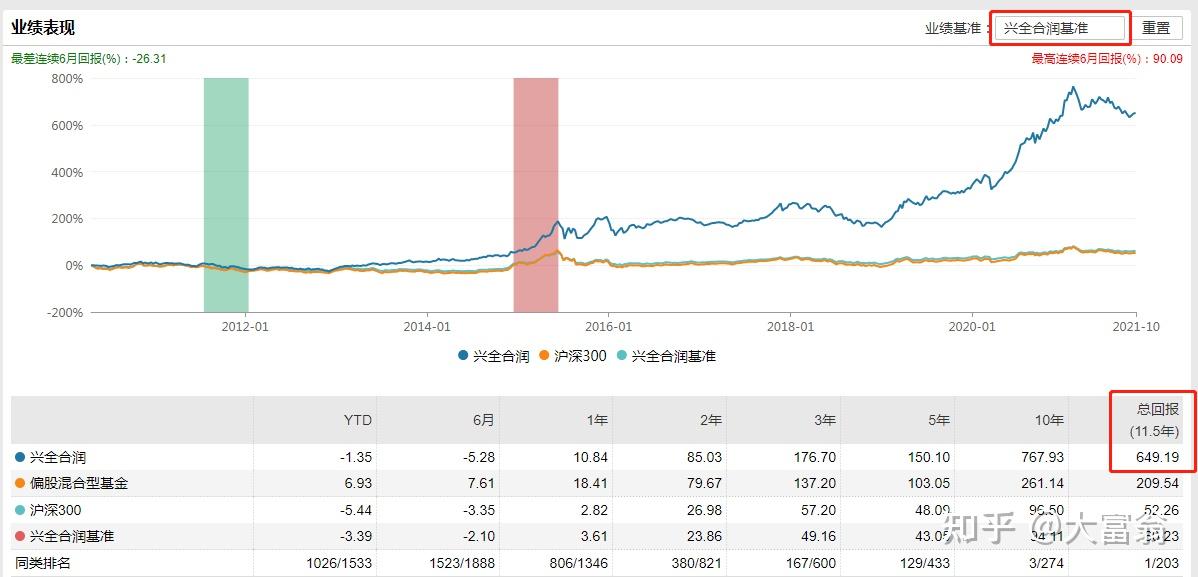This screenshot has width=1198, height=577.
Task: Click the green worst 6-month period band
Action: coord(226,195)
